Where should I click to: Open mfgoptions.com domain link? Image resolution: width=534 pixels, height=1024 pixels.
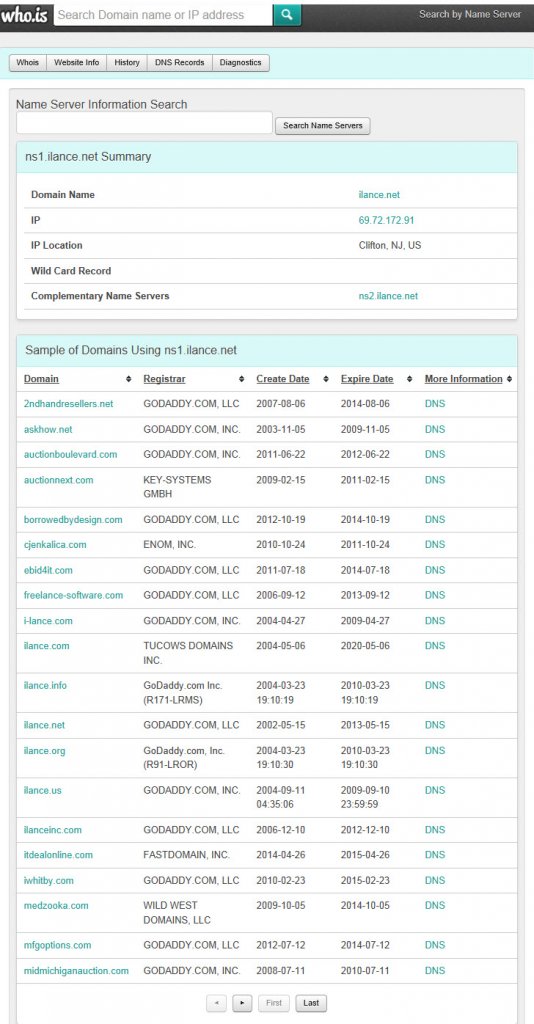57,945
